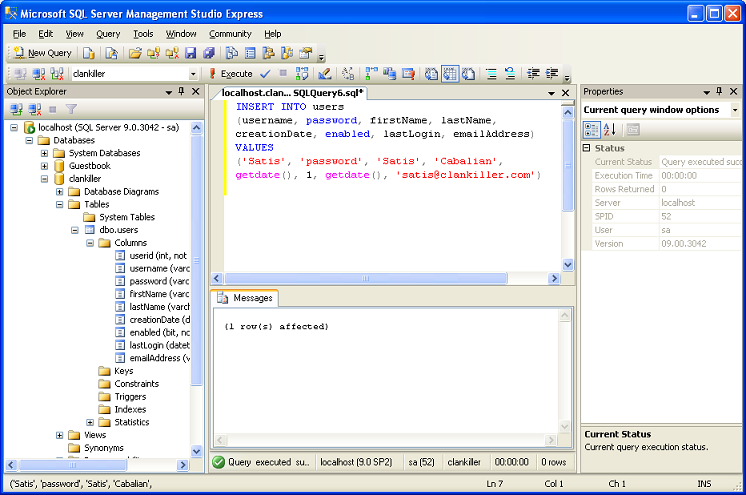
Task: Comment out the selected lines icon
Action: (491, 74)
